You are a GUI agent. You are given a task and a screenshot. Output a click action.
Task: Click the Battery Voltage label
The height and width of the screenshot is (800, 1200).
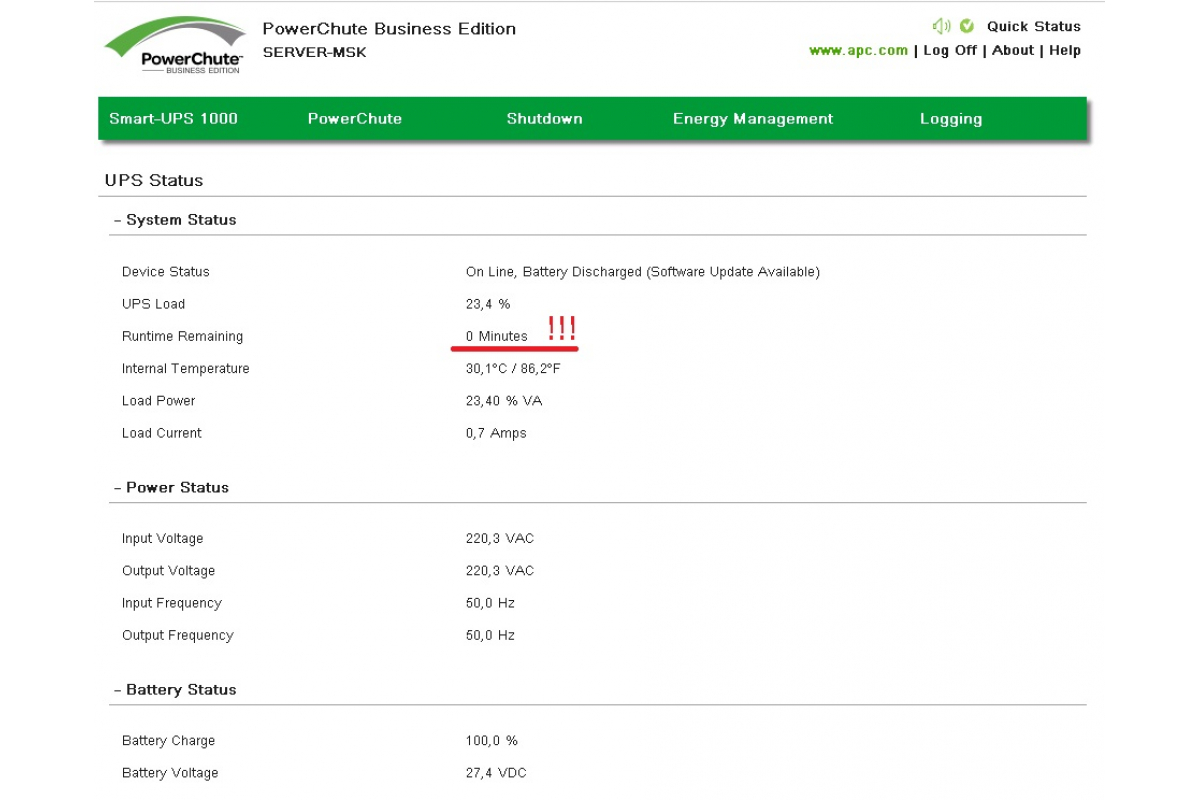170,773
